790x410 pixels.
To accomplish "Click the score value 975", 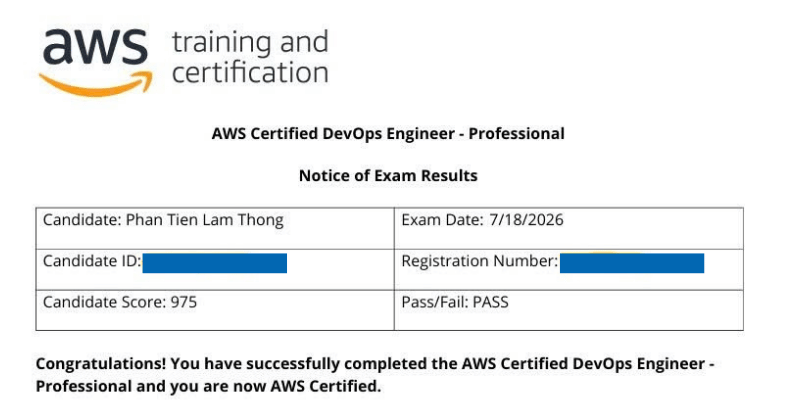I will tap(183, 302).
